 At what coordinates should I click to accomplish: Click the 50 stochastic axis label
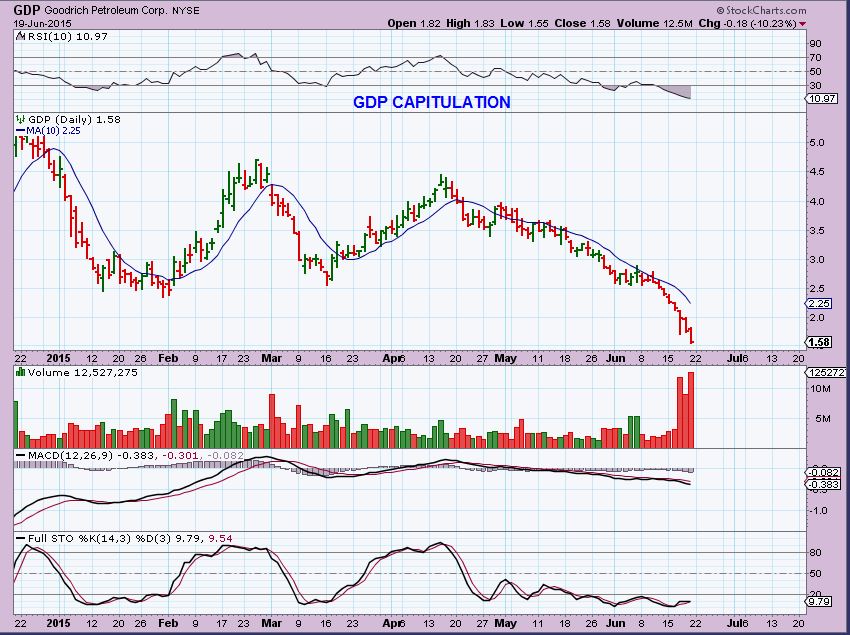(815, 574)
